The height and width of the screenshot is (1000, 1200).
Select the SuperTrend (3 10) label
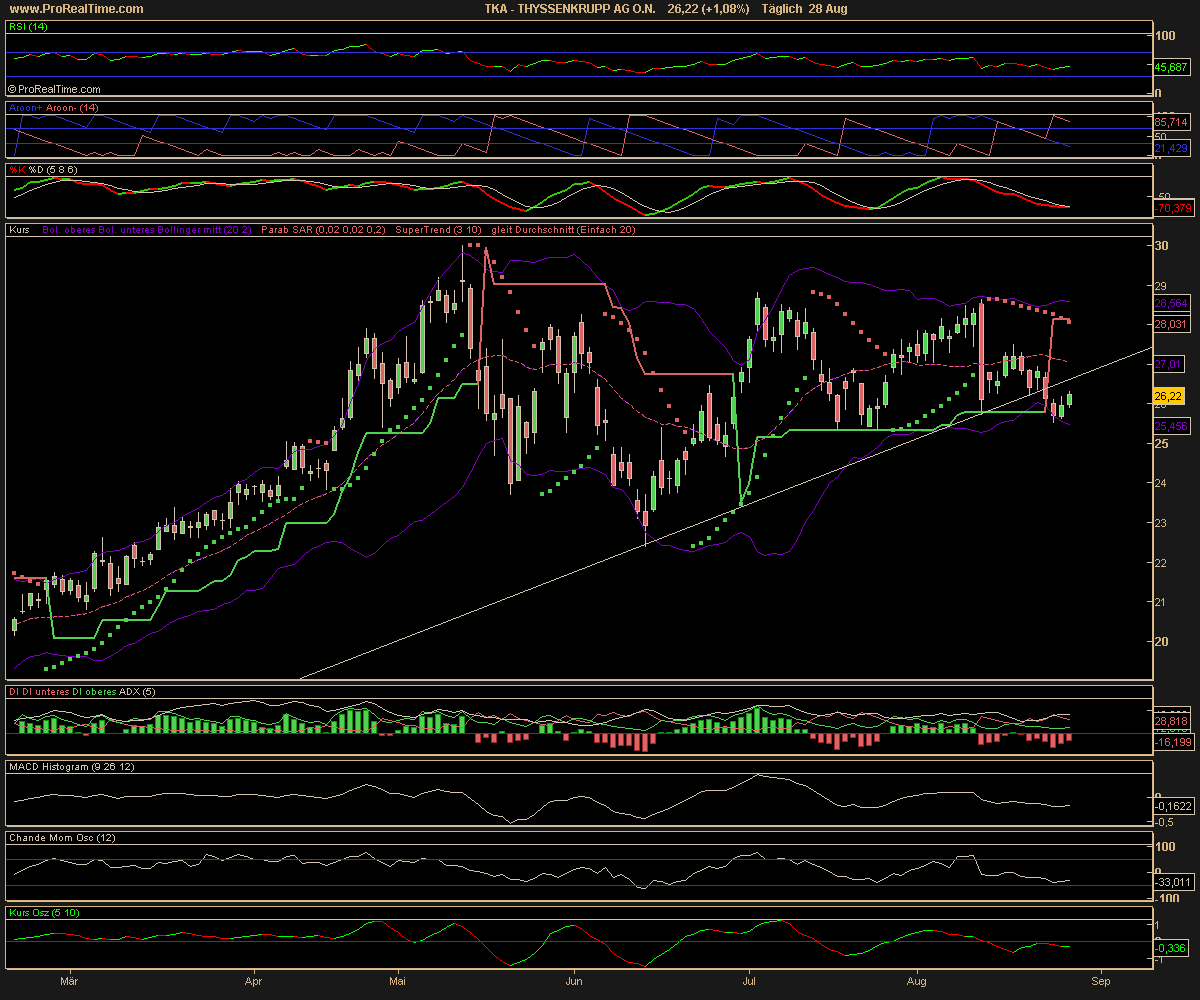(x=439, y=230)
